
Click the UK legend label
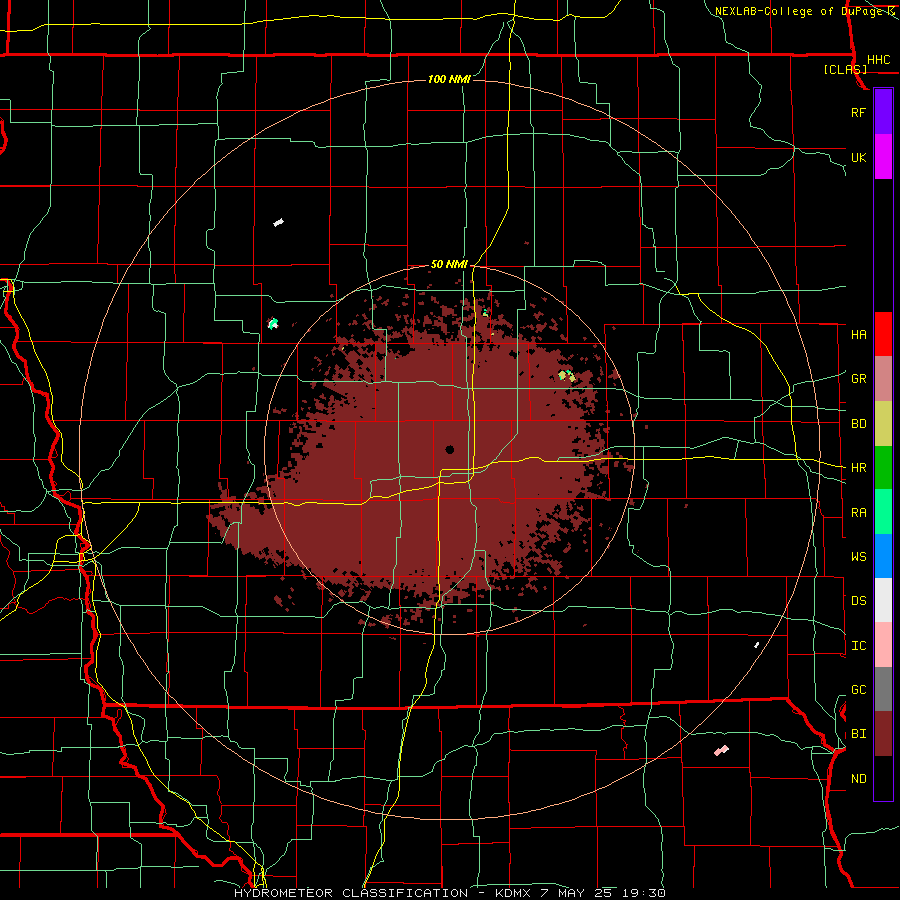point(858,157)
